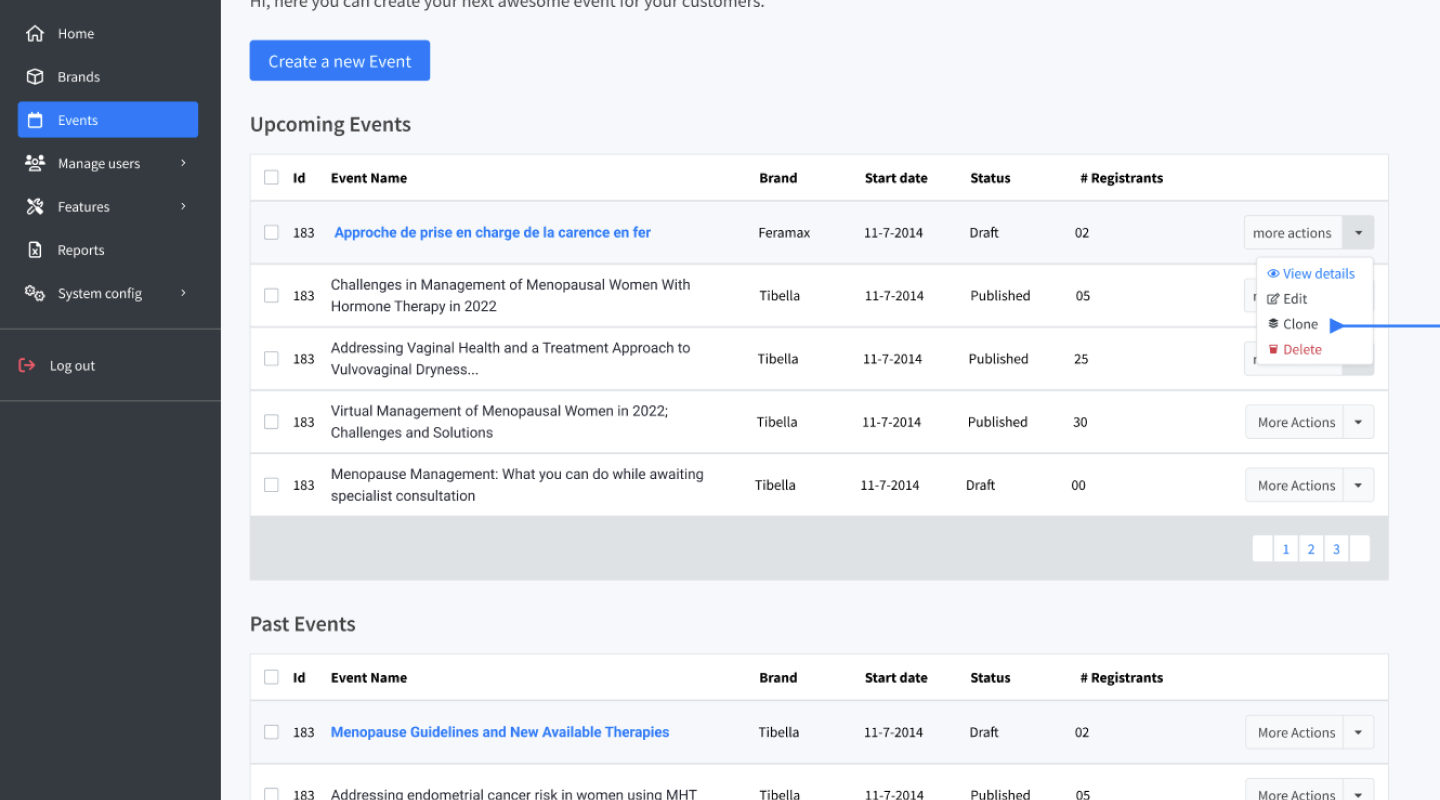This screenshot has height=800, width=1440.
Task: Check the Menopause Guidelines and New Therapies row
Action: click(x=271, y=732)
